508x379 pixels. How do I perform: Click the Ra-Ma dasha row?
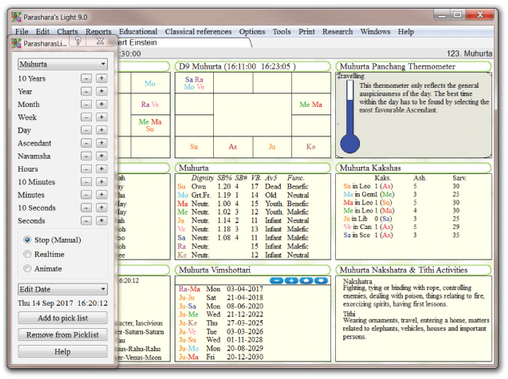coord(221,289)
